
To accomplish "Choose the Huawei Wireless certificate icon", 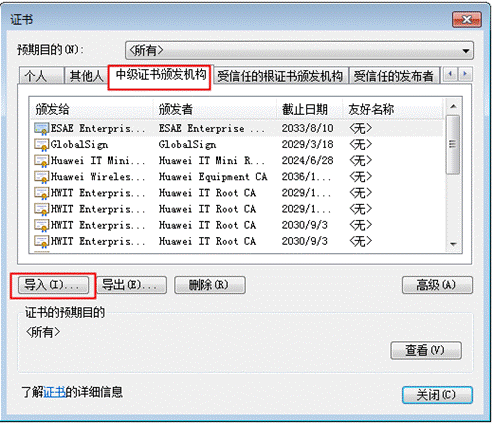I will click(x=41, y=177).
